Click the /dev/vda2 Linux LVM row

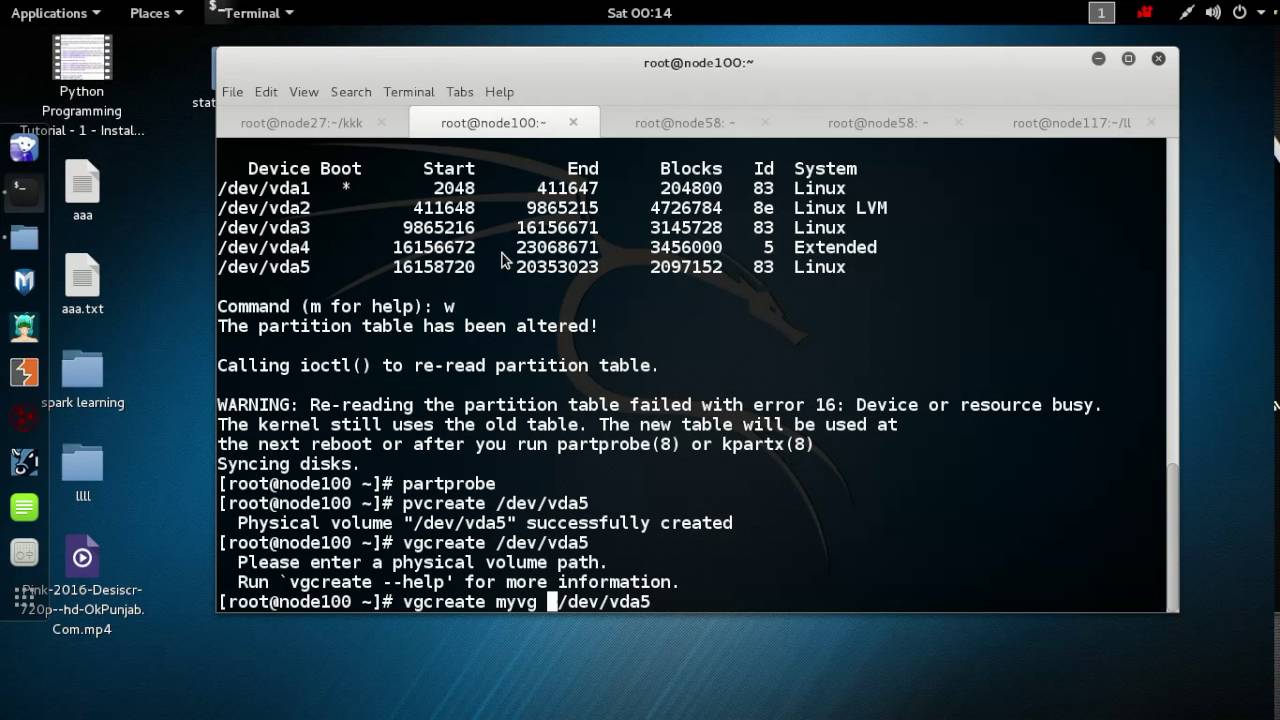click(552, 208)
